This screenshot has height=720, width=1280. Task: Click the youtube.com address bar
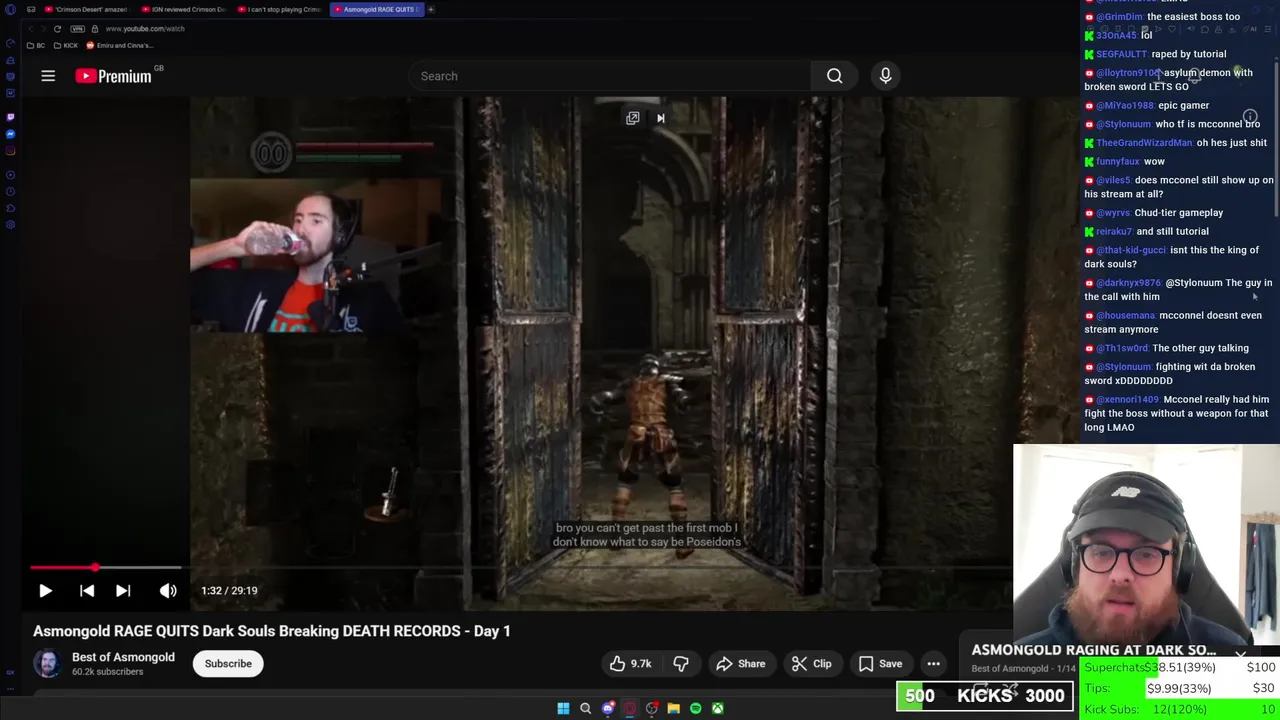pyautogui.click(x=144, y=29)
